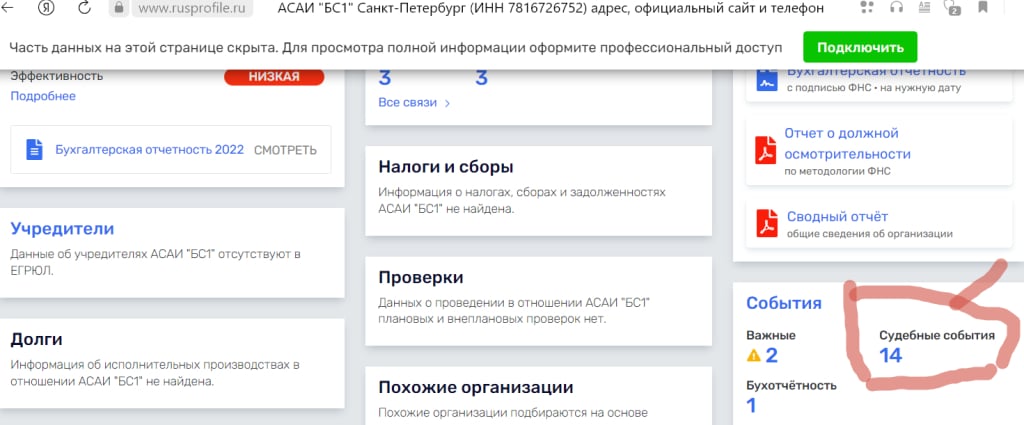Click СМОТРЕТЬ next to the 2022 report

285,150
